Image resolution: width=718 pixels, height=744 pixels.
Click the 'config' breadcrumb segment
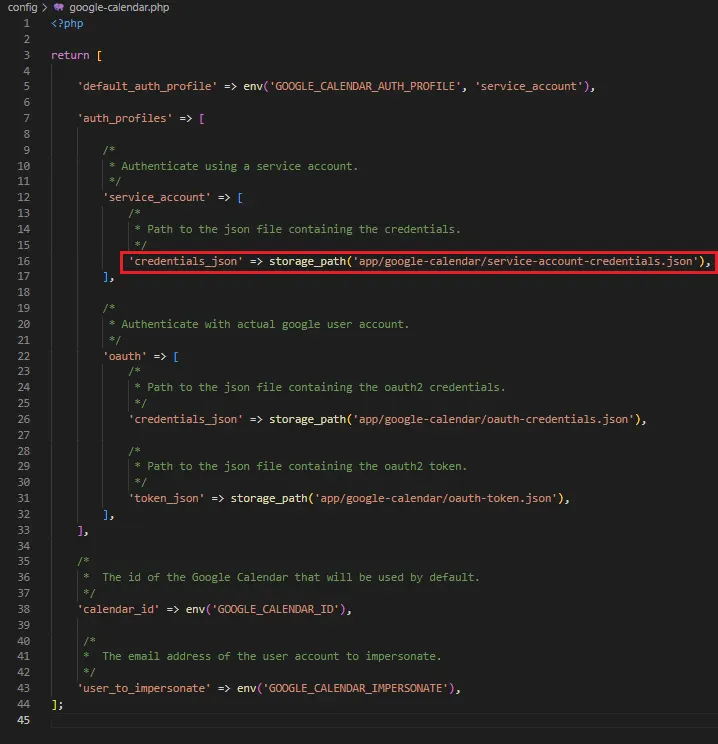22,7
